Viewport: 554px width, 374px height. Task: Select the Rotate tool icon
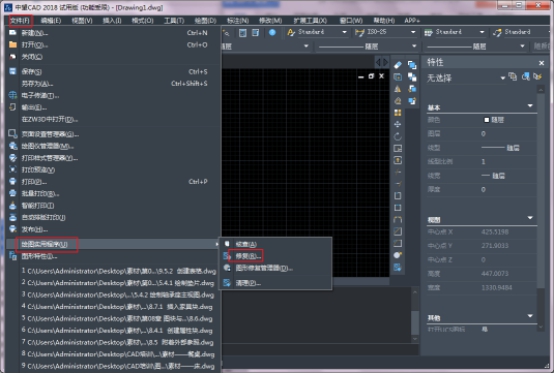tap(398, 136)
